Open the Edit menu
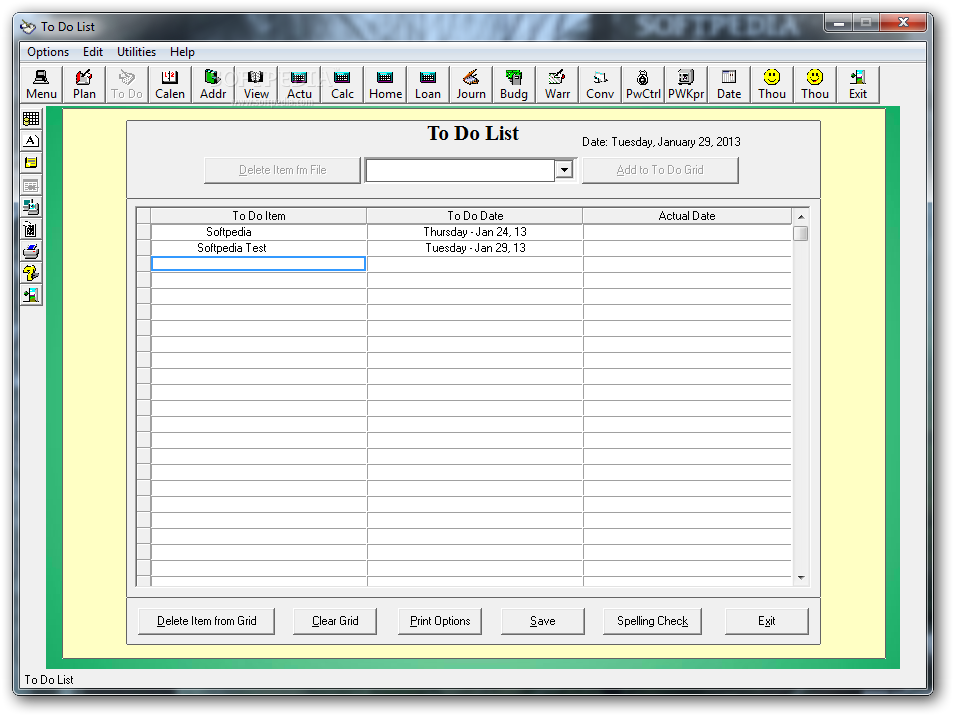The image size is (954, 716). coord(93,52)
